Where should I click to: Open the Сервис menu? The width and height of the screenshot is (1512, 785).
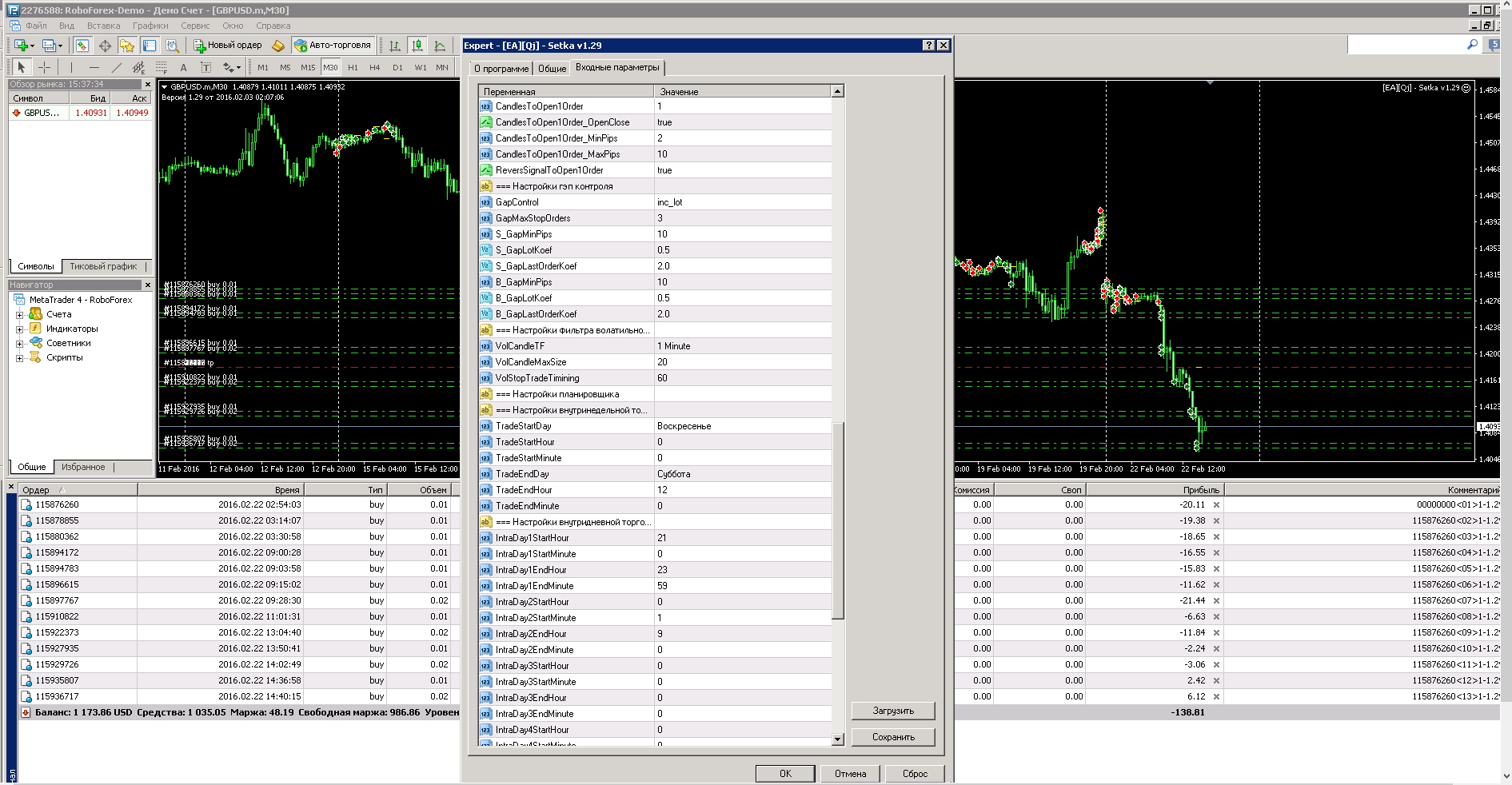pyautogui.click(x=195, y=26)
